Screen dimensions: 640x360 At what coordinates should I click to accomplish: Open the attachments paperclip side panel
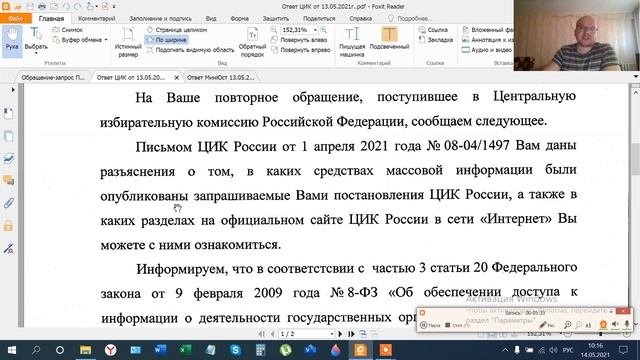(8, 203)
